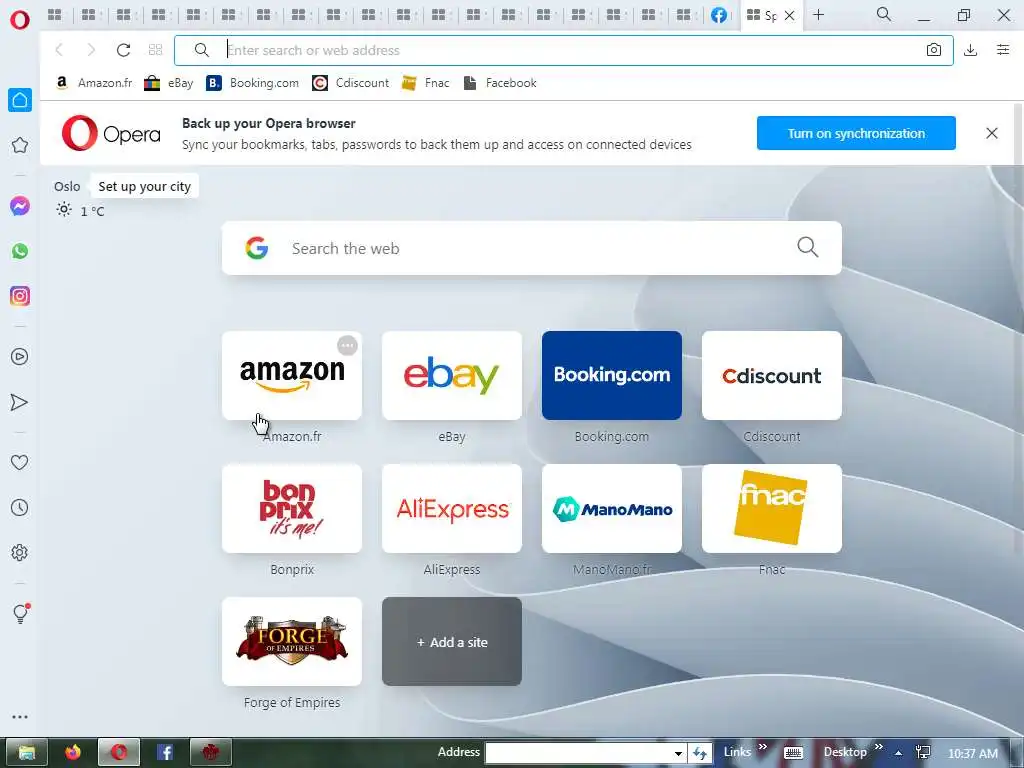Open sidebar setup three-dots menu

pos(20,717)
